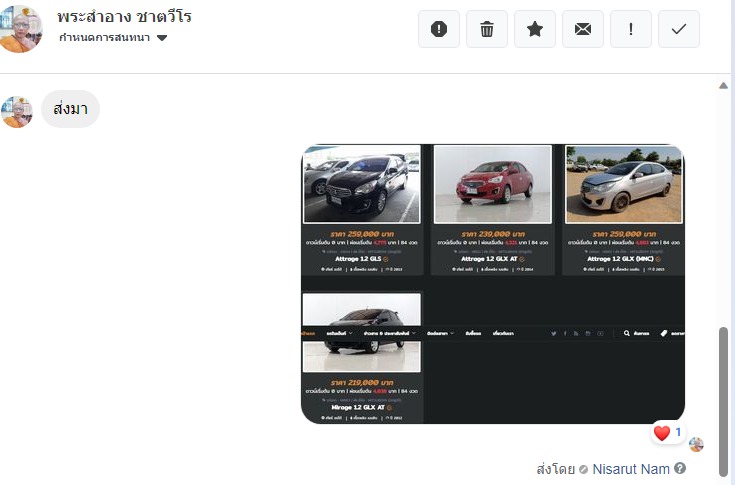This screenshot has width=735, height=485.
Task: Click the Mirage 12 GLX AT listing title
Action: point(358,407)
